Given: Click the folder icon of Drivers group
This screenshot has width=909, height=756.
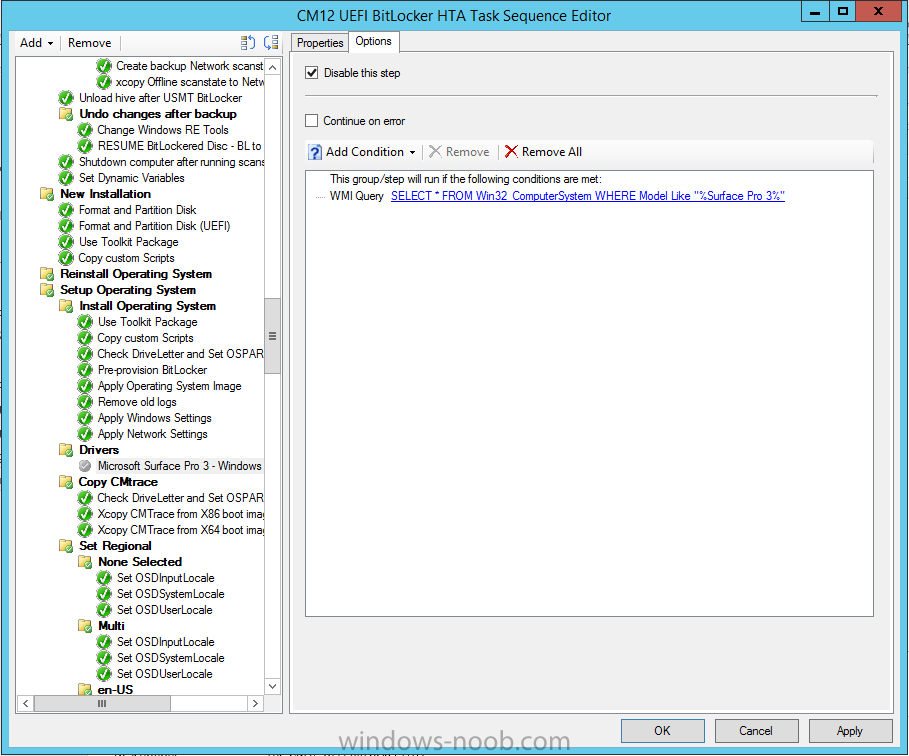Looking at the screenshot, I should coord(67,450).
